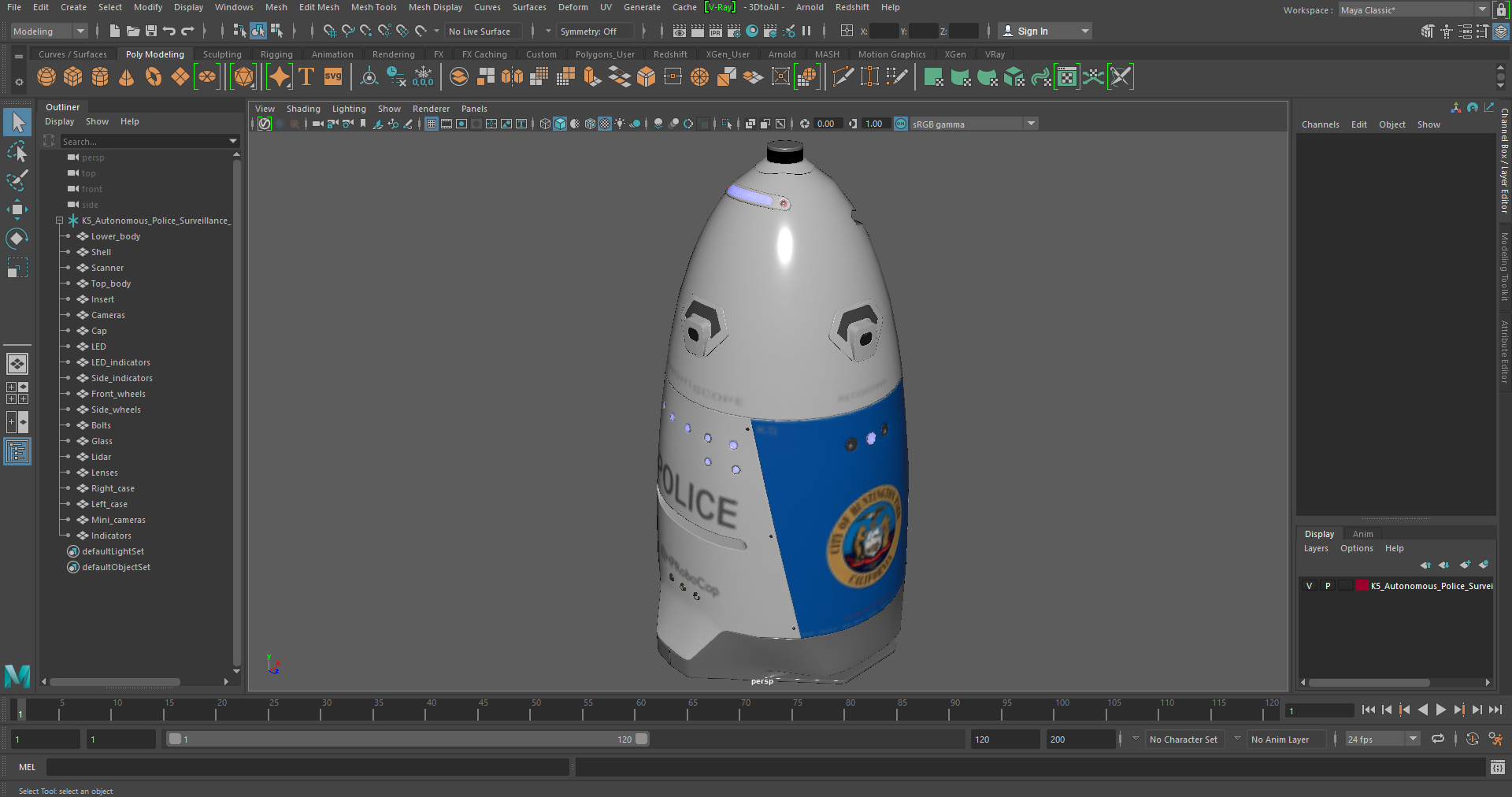Click the SVG import shelf icon

[x=333, y=76]
